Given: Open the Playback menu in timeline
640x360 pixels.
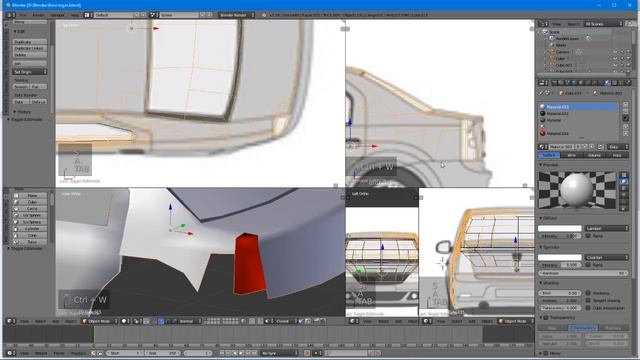Looking at the screenshot, I should (x=78, y=353).
